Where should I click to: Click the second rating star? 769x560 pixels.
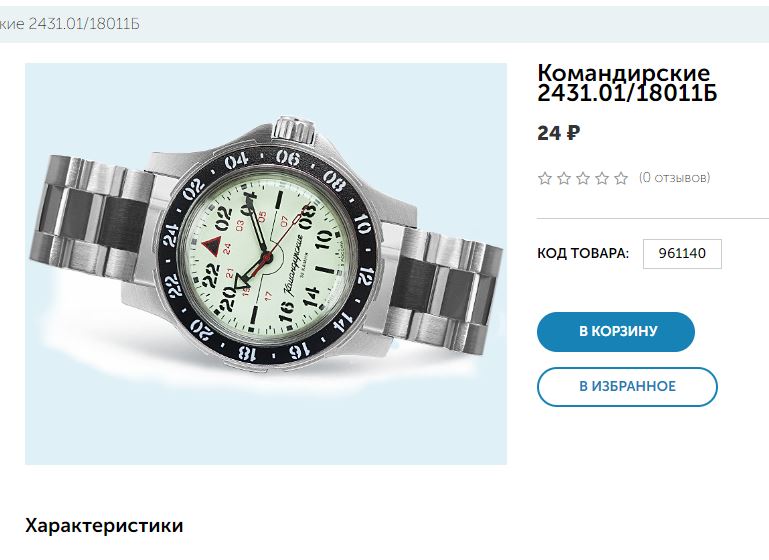[564, 178]
